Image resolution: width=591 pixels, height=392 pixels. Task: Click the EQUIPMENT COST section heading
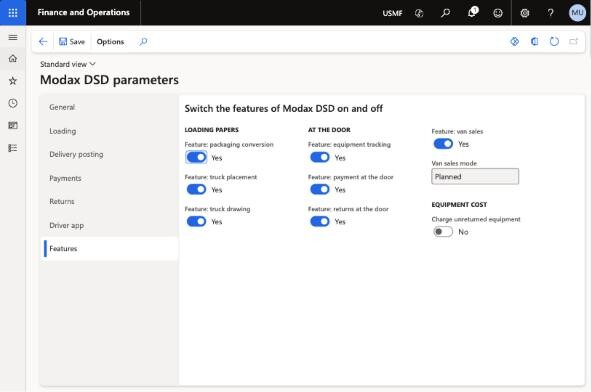[x=459, y=205]
